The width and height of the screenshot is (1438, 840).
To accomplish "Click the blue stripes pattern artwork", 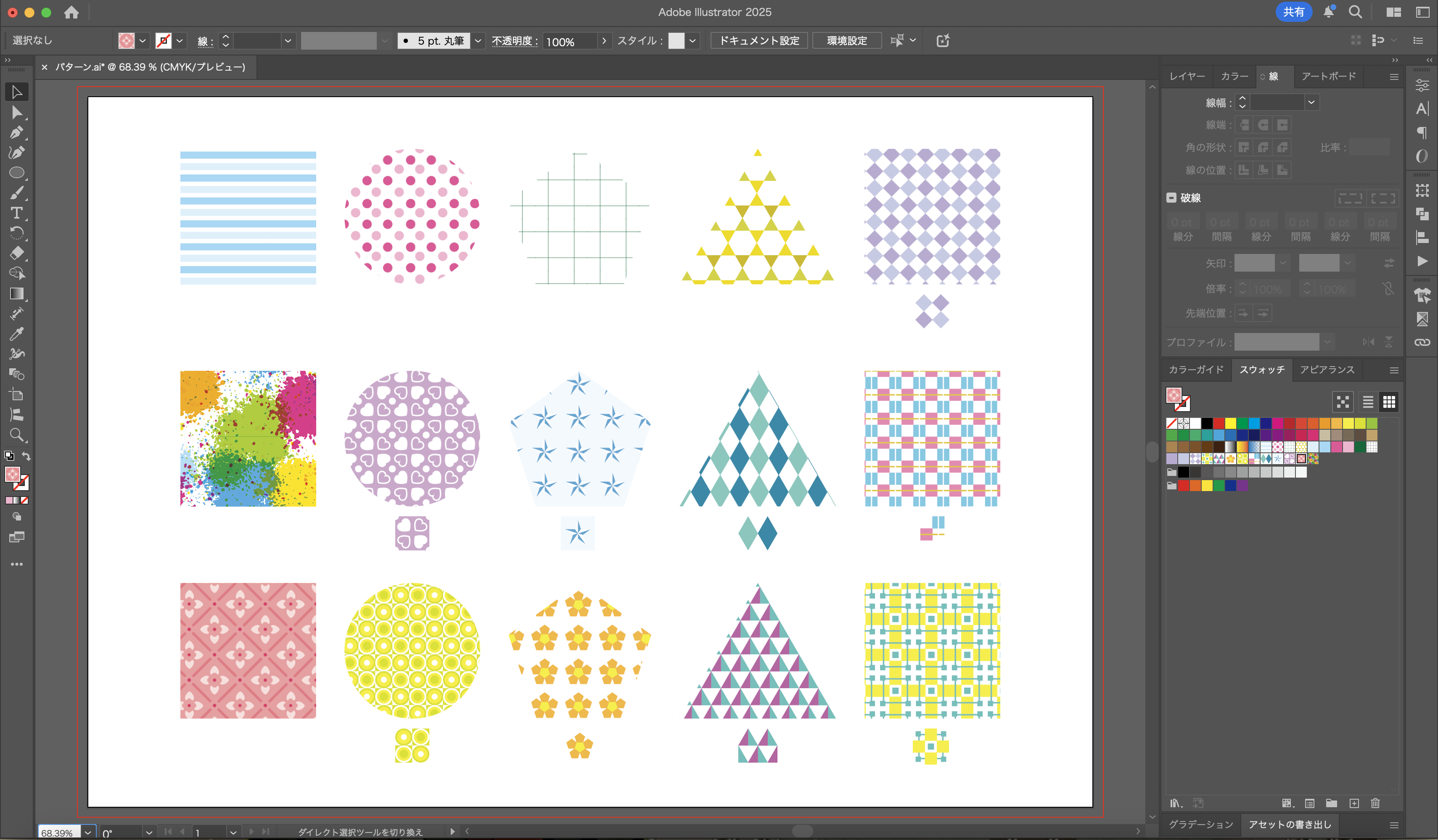I will click(248, 217).
